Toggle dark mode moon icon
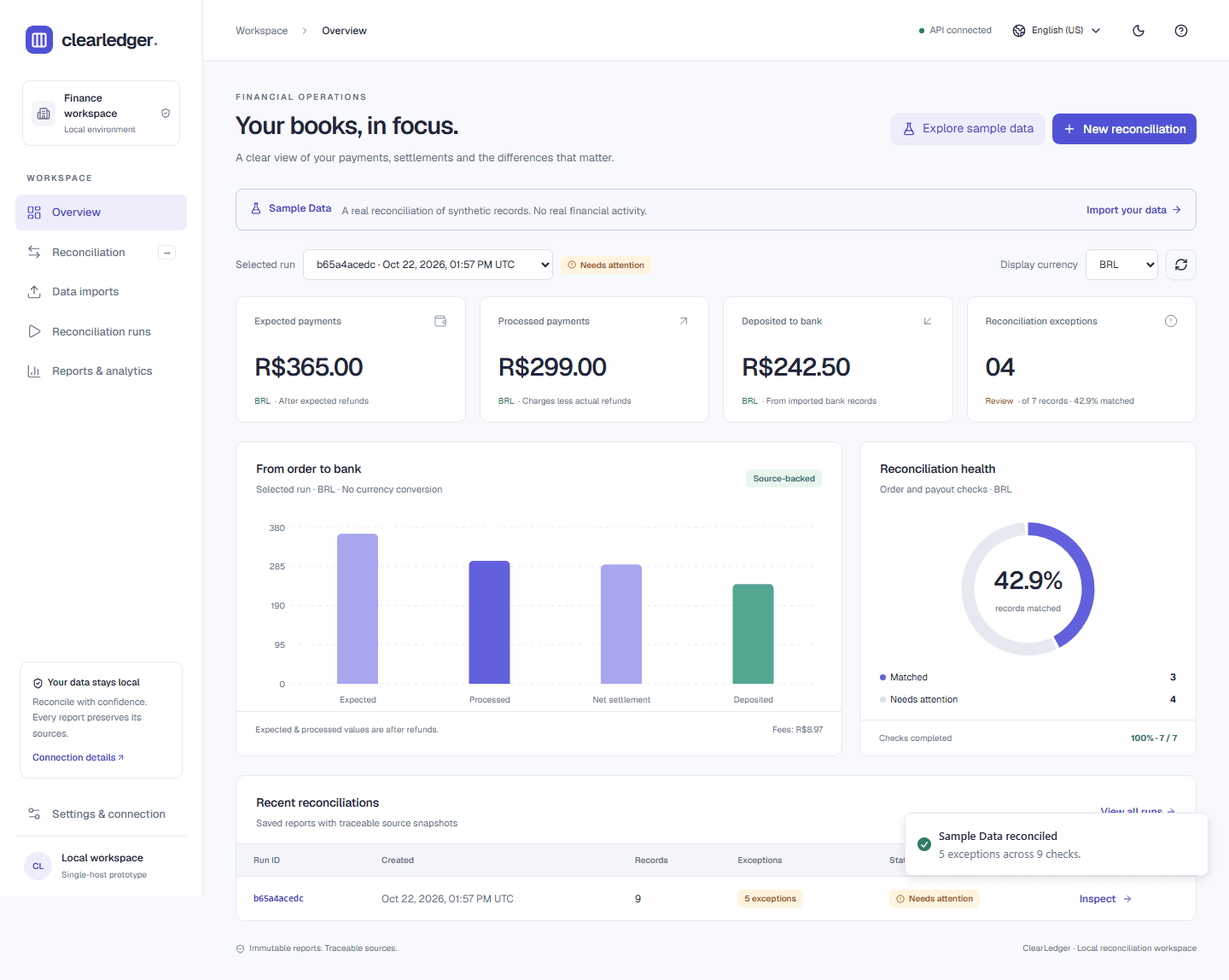The width and height of the screenshot is (1229, 980). (1139, 31)
